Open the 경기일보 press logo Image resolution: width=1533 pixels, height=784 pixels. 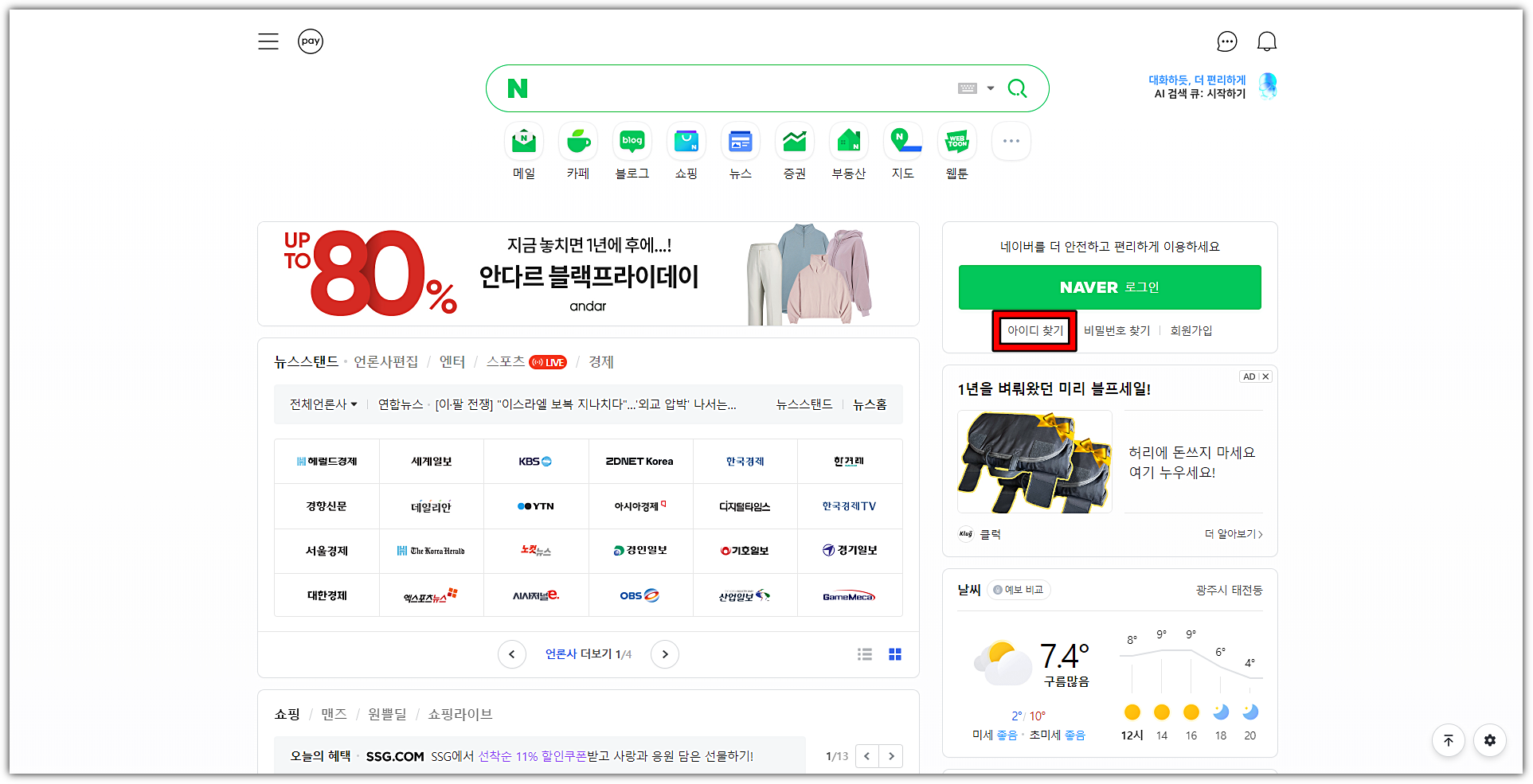(x=850, y=551)
